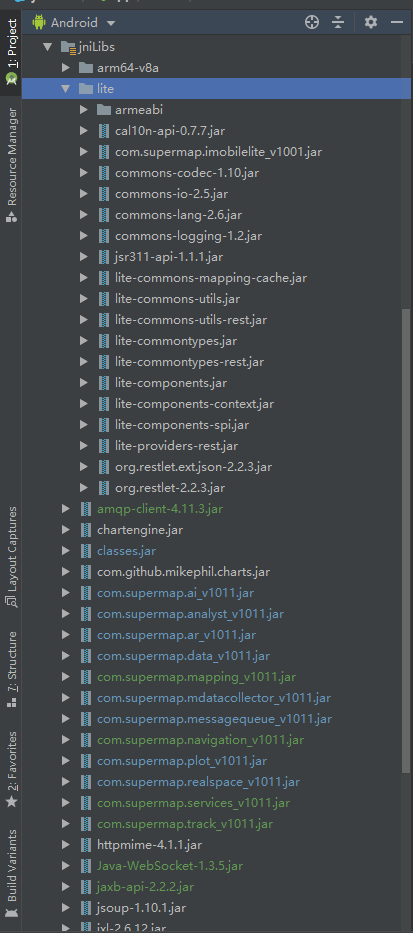Image resolution: width=413 pixels, height=933 pixels.
Task: Select com.supermap.plot_v1011.jar
Action: coord(182,760)
